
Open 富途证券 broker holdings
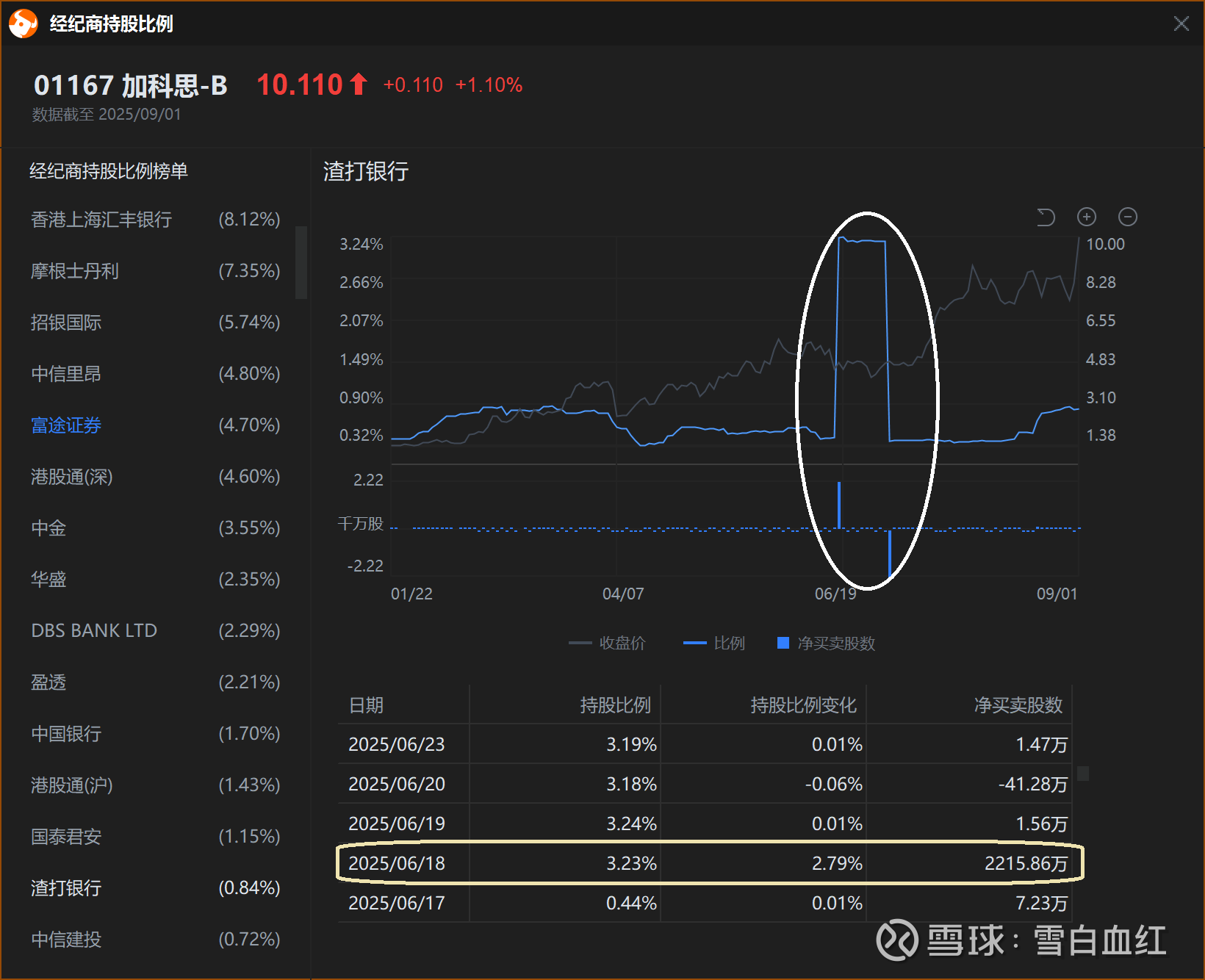[155, 425]
